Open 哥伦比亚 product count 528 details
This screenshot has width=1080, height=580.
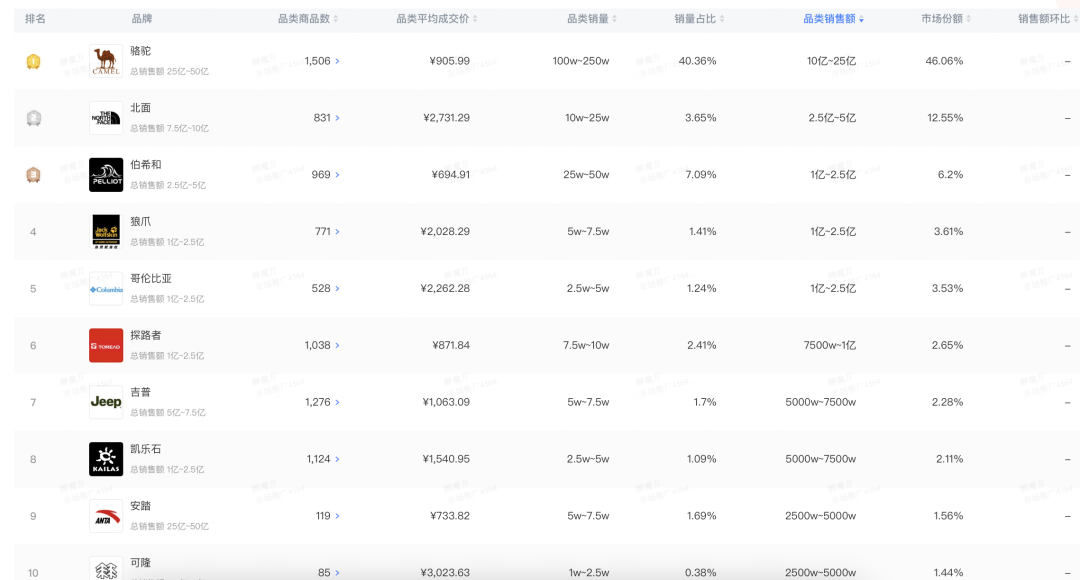click(326, 289)
